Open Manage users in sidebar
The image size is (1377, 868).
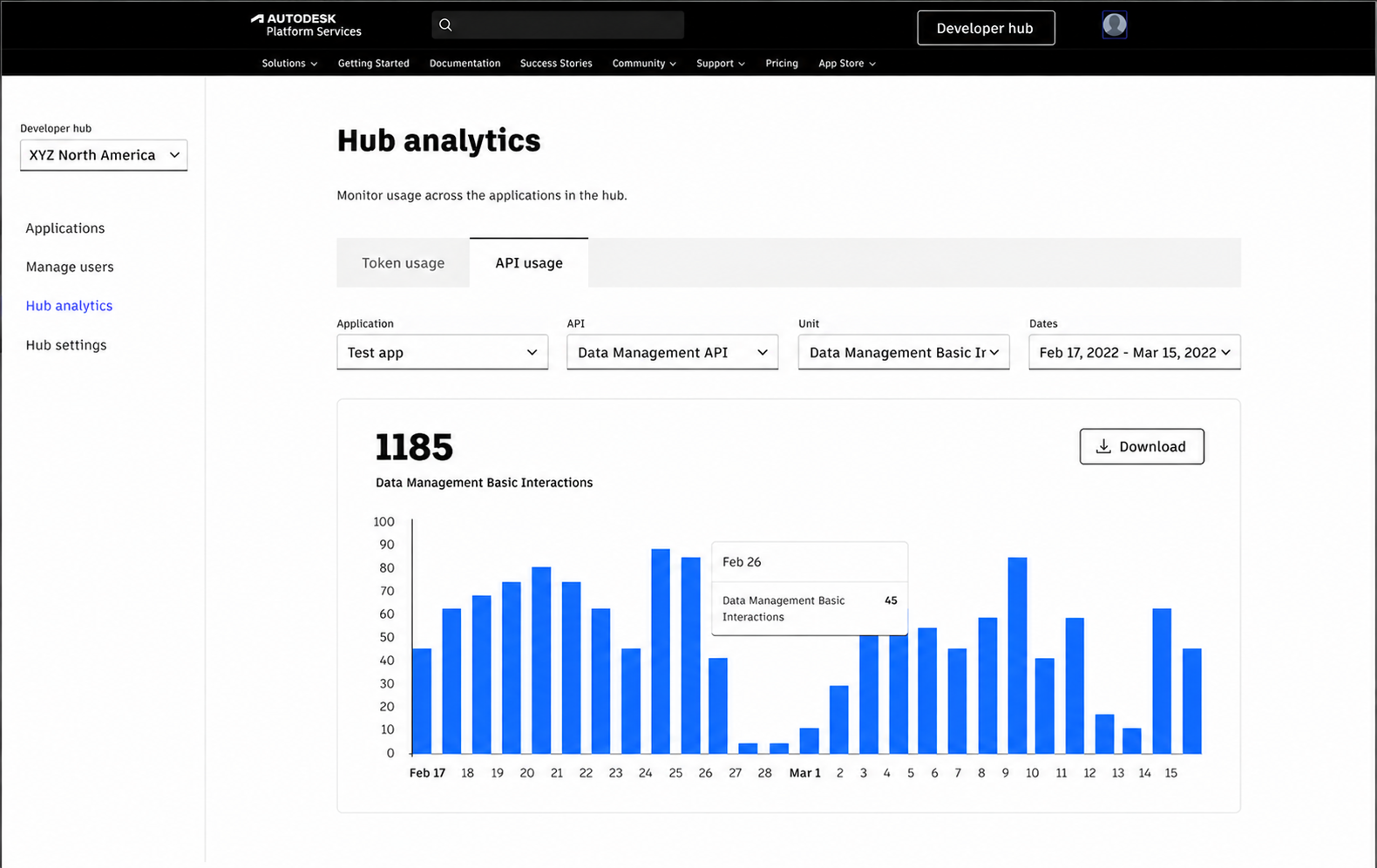[70, 267]
